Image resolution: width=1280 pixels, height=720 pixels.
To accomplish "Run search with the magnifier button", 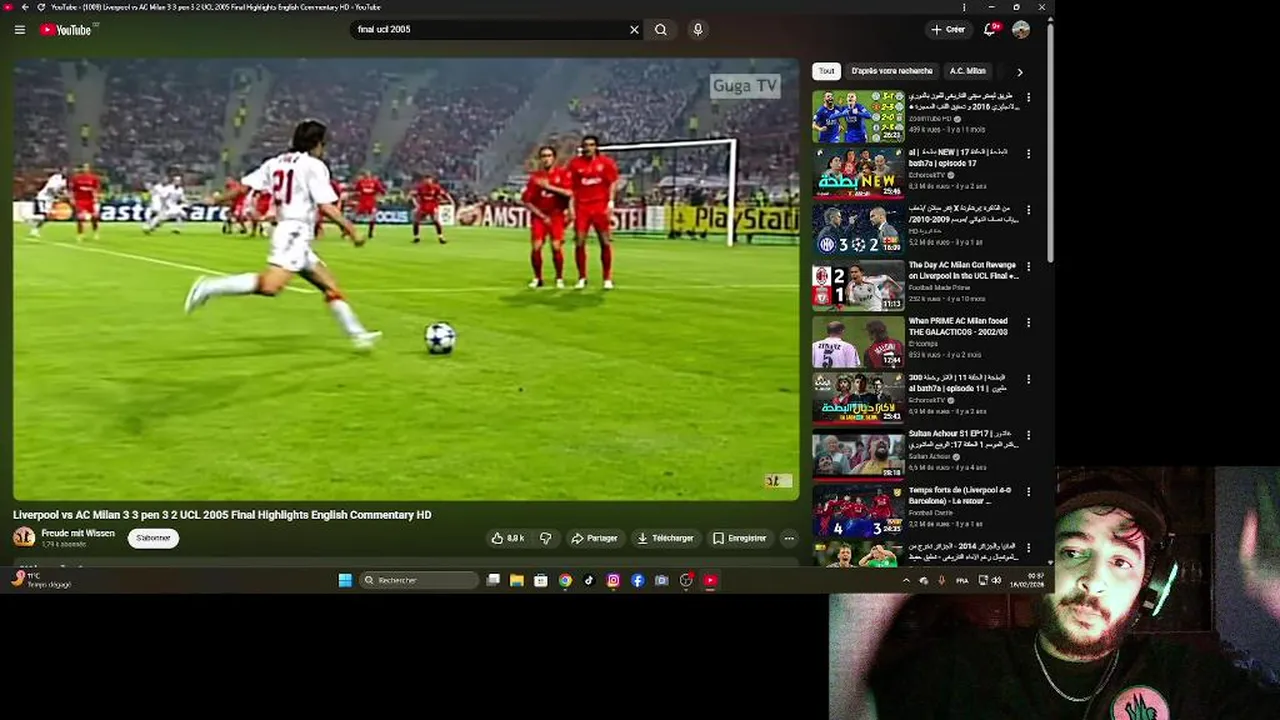I will coord(661,30).
